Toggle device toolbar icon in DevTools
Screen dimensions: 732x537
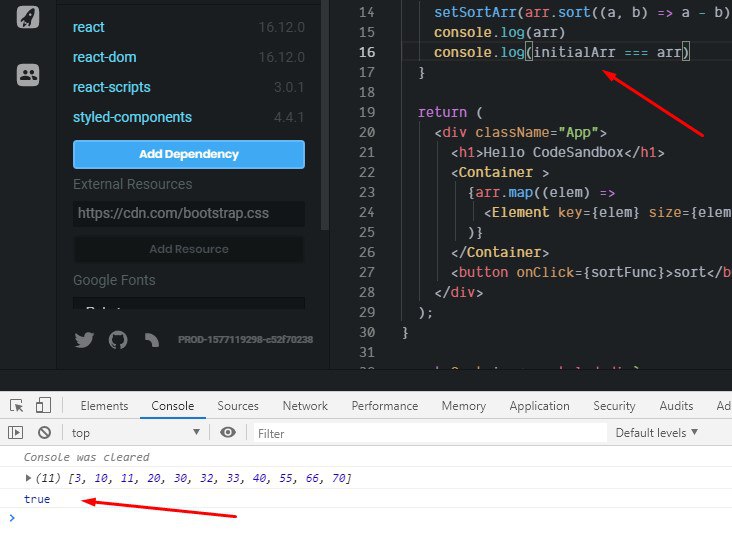click(43, 405)
